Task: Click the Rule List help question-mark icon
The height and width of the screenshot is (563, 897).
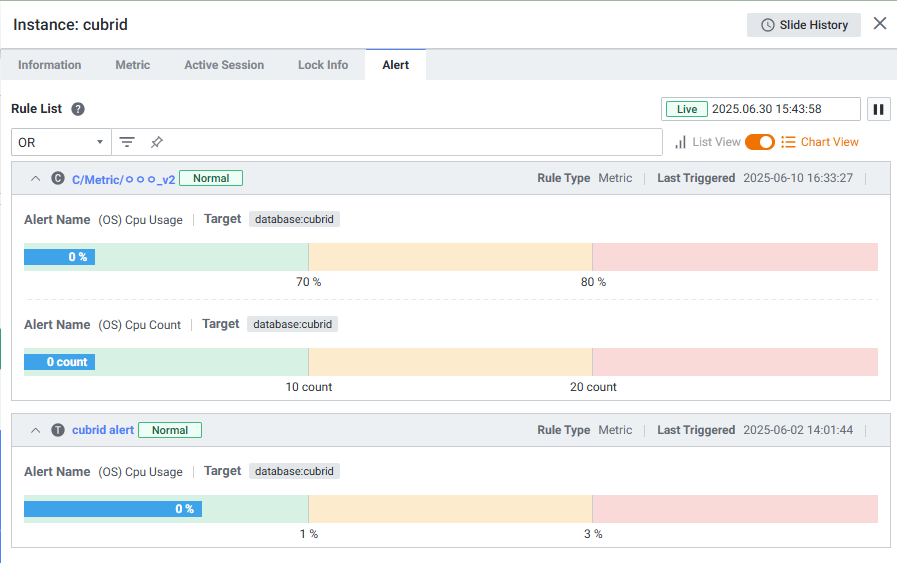Action: coord(78,109)
